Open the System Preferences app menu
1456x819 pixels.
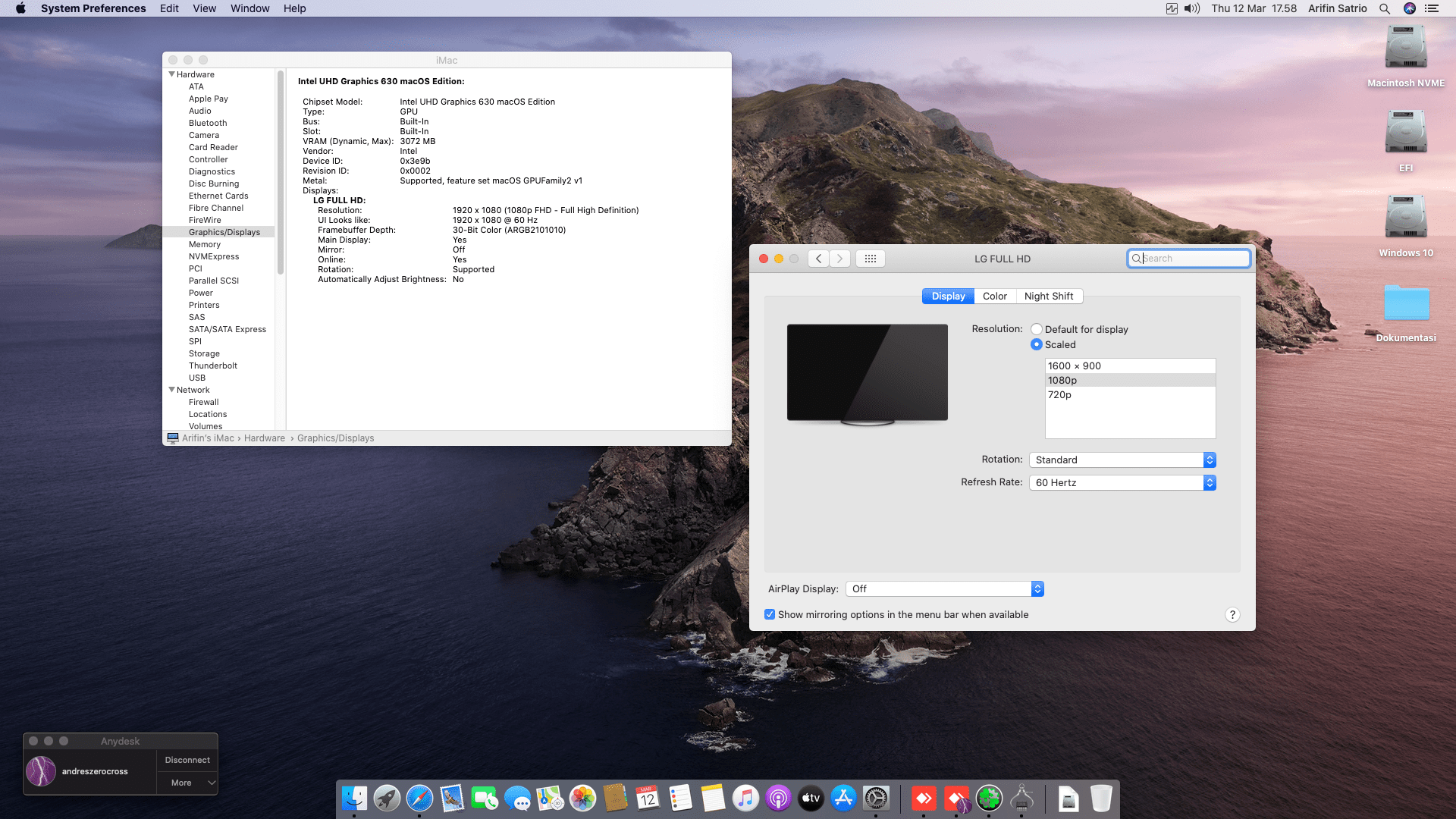pyautogui.click(x=93, y=8)
